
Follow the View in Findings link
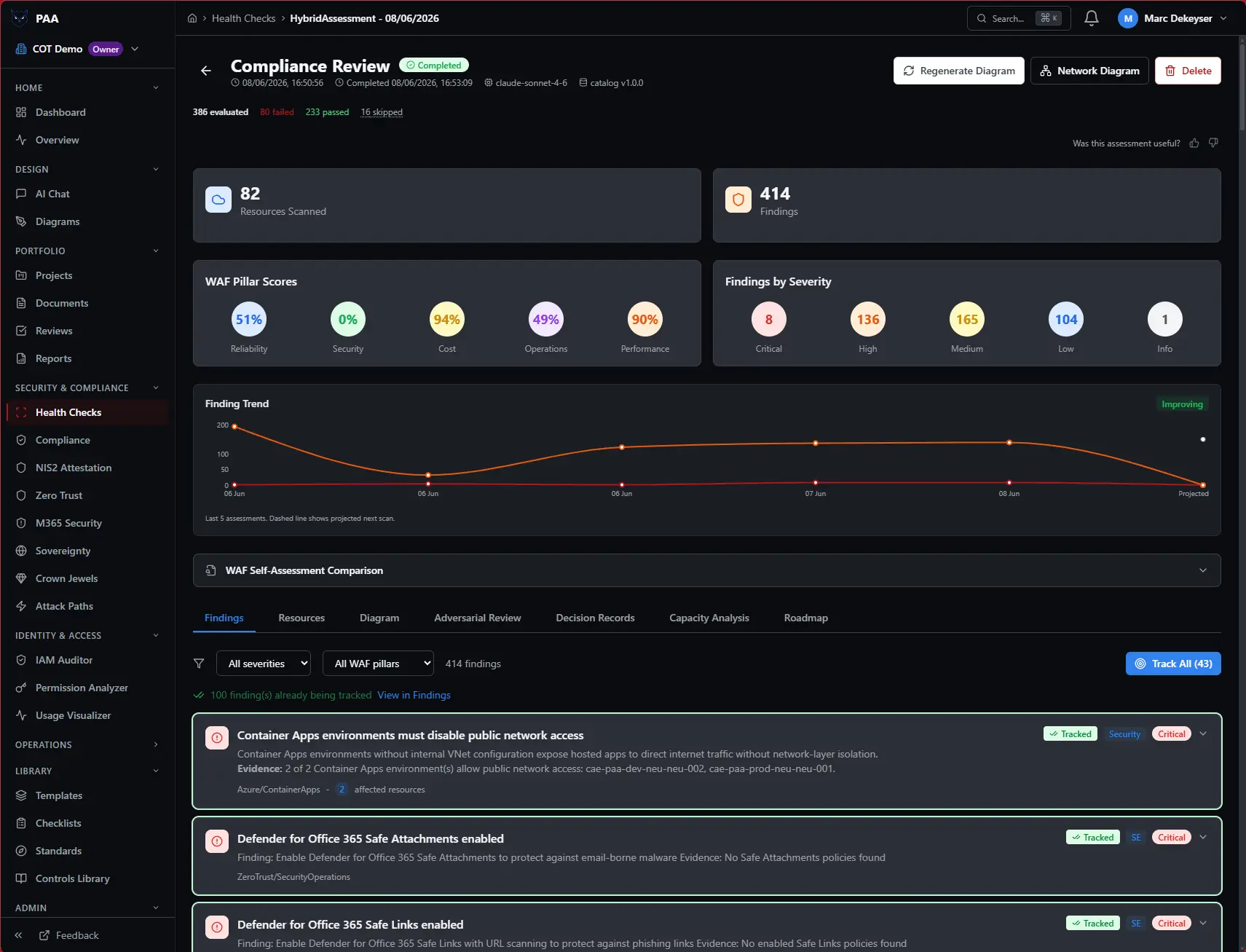(x=414, y=695)
